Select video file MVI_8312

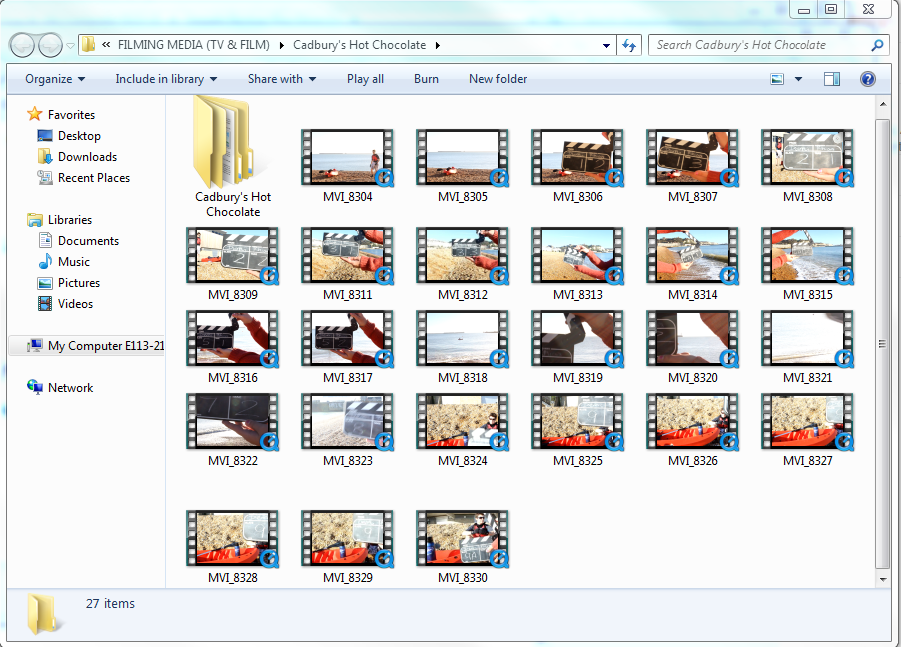(x=462, y=264)
